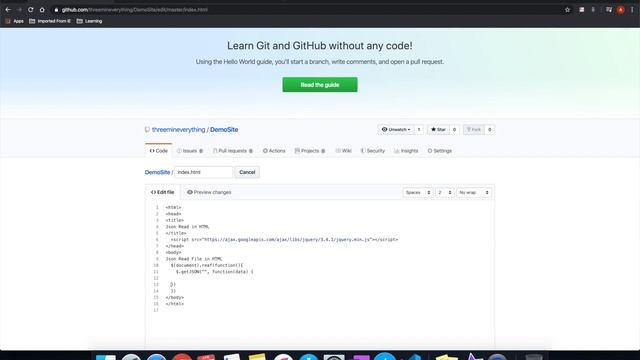Click the watchers count beside Unwatch
The width and height of the screenshot is (640, 360).
[x=419, y=130]
